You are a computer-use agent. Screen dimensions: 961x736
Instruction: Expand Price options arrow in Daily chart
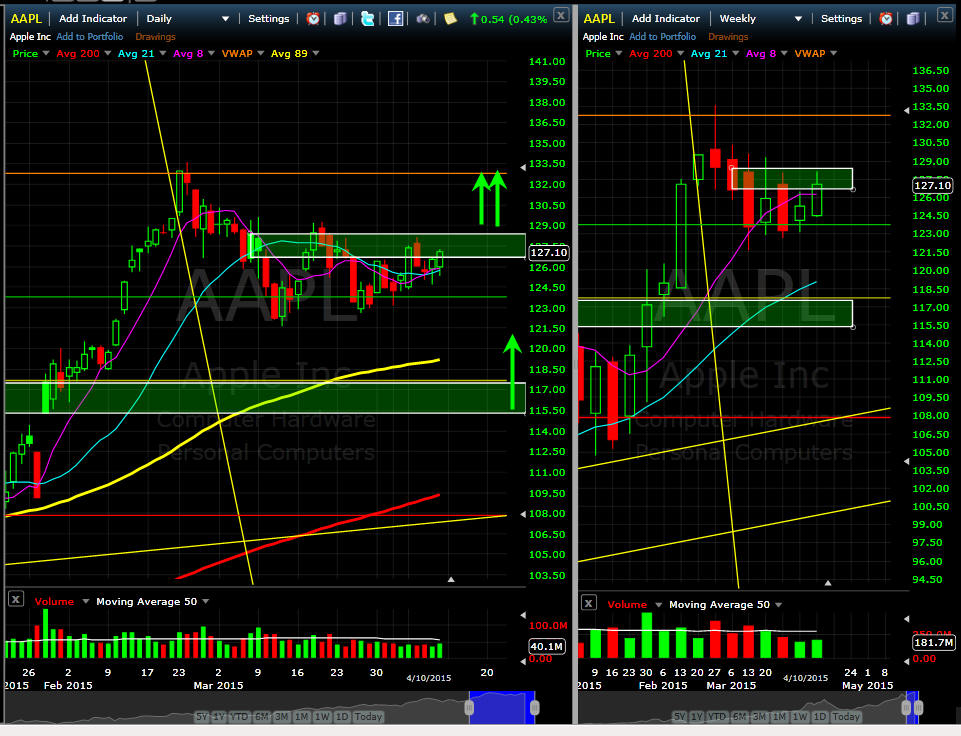(x=46, y=53)
